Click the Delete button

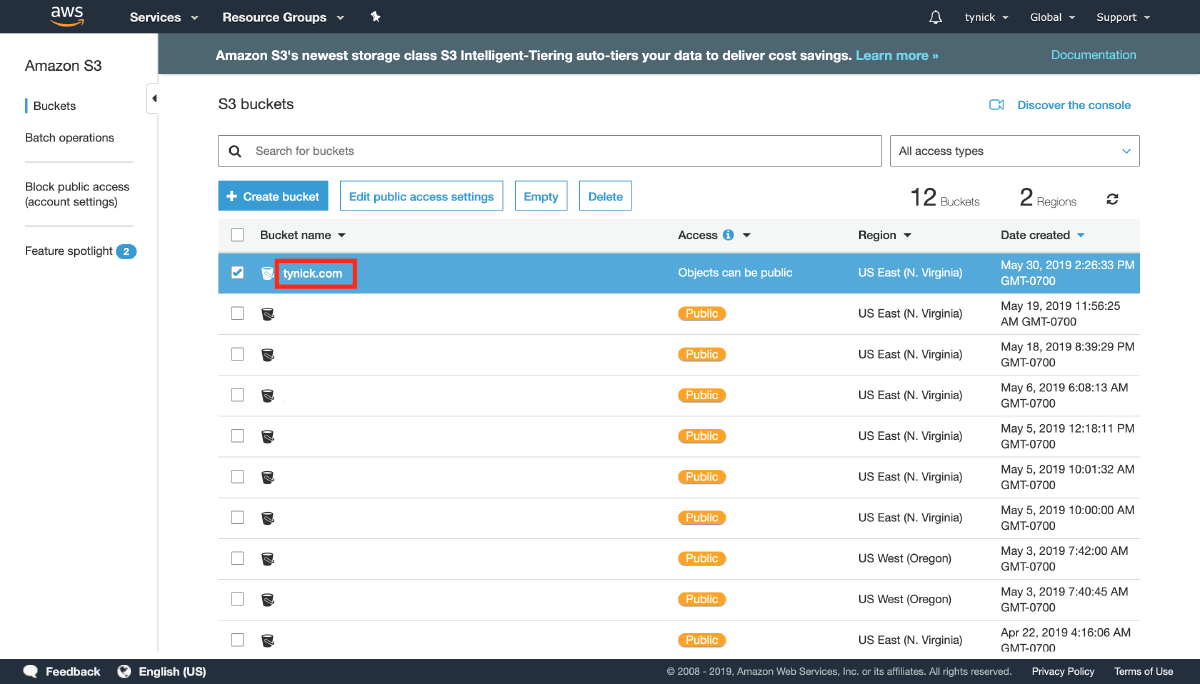point(605,196)
